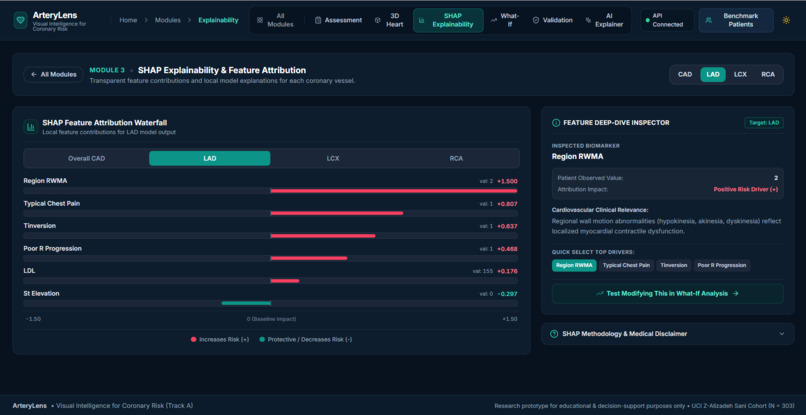806x415 pixels.
Task: Switch waterfall to the wide LCX tab
Action: 333,158
